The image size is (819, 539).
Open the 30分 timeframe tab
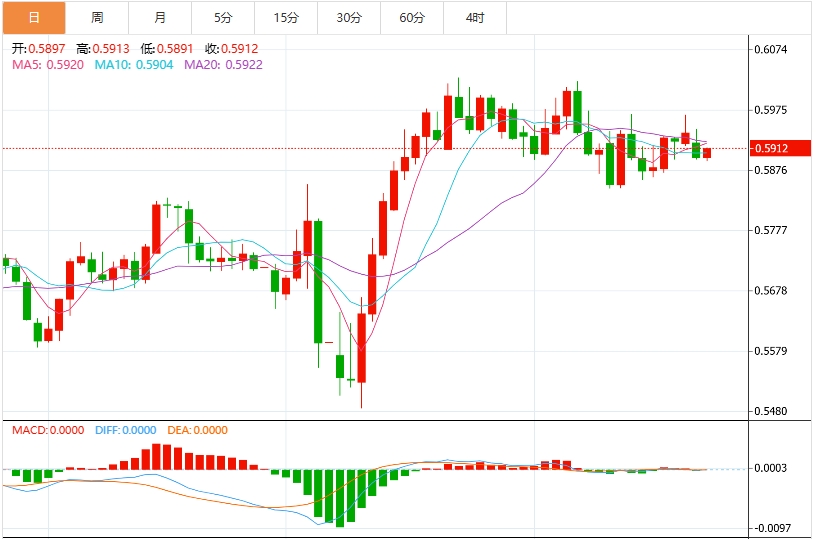pyautogui.click(x=349, y=18)
